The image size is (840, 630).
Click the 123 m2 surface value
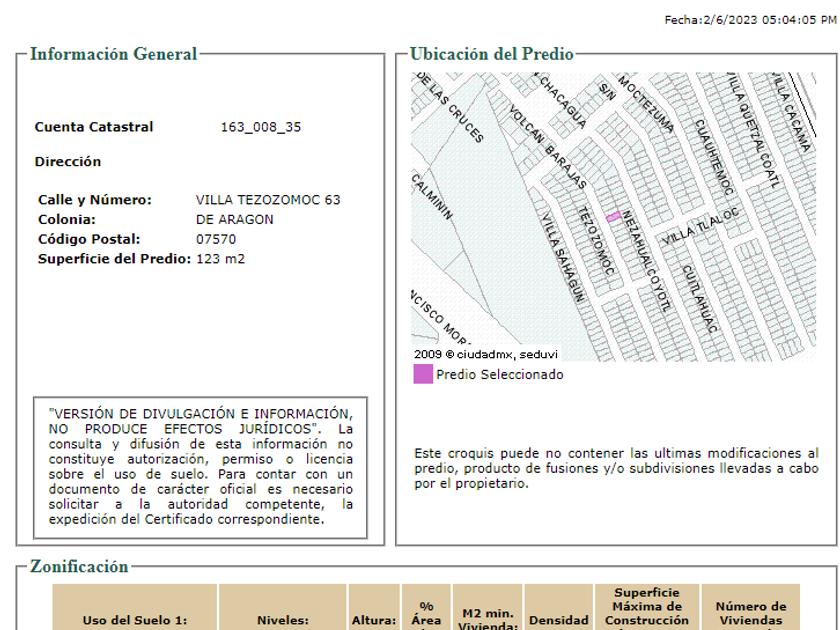[220, 259]
